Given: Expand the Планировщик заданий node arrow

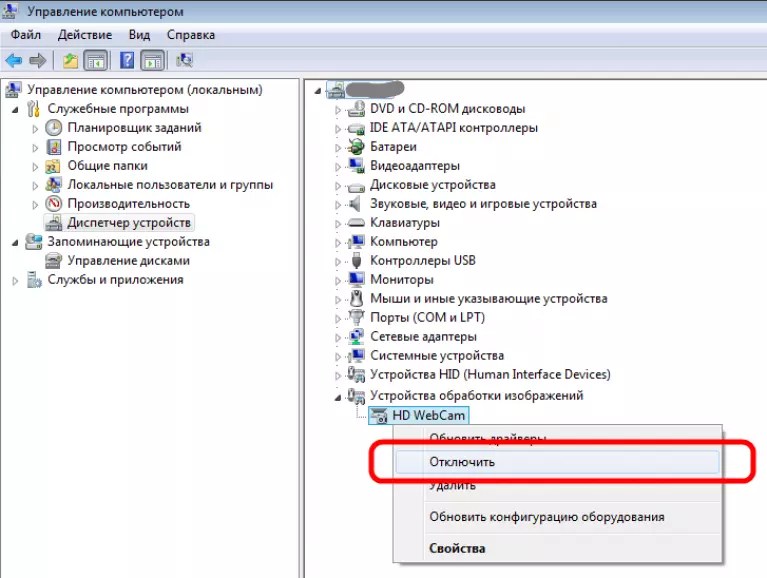Looking at the screenshot, I should (x=35, y=129).
